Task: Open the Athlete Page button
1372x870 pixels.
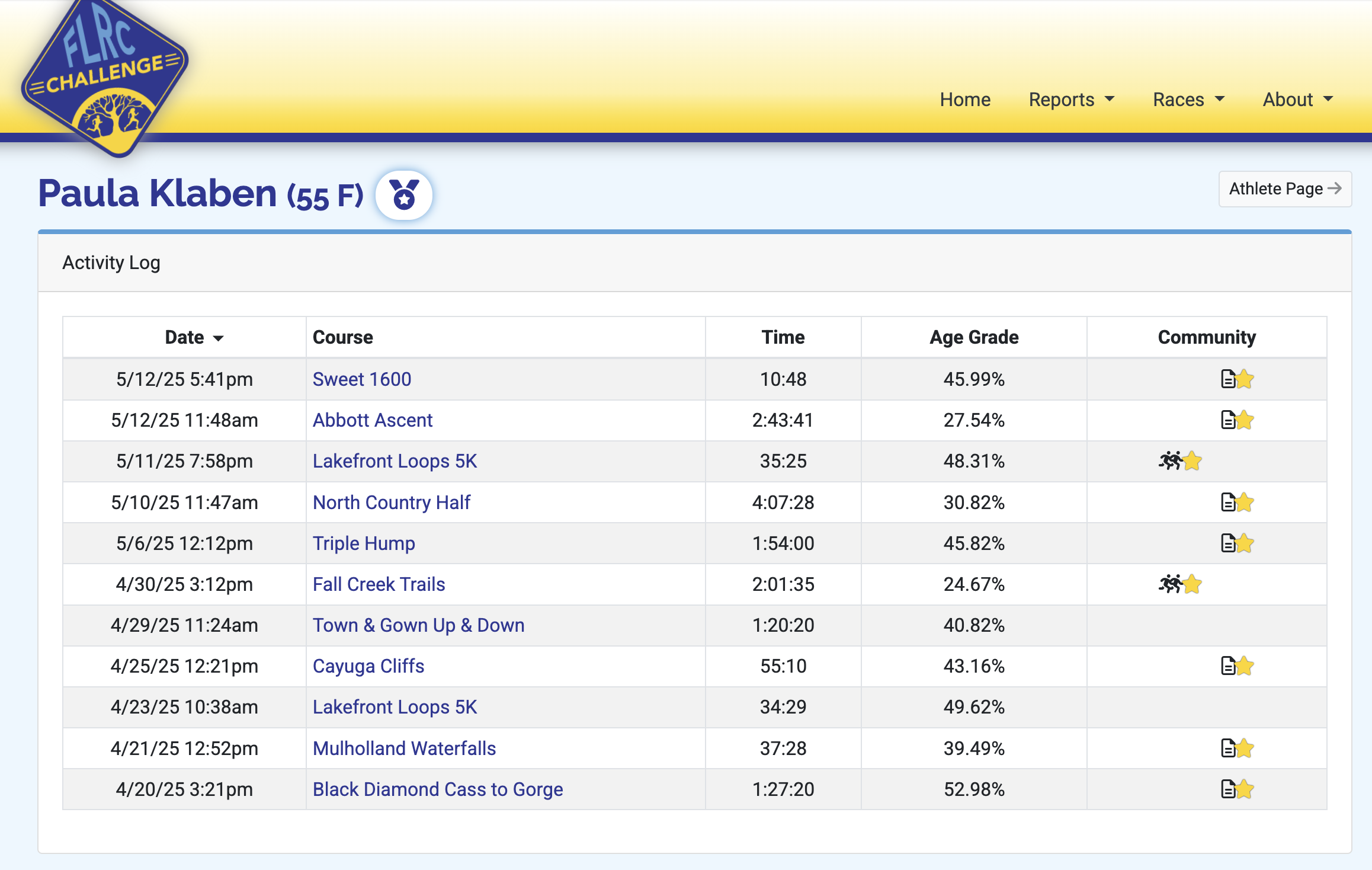Action: 1285,189
